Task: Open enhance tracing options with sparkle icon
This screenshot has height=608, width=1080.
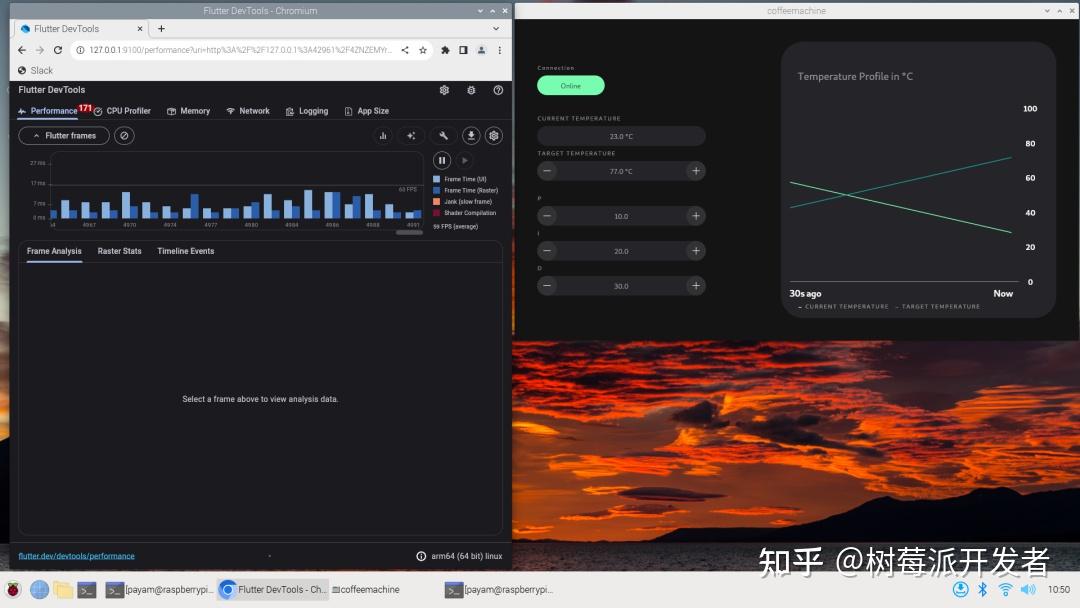Action: (x=412, y=135)
